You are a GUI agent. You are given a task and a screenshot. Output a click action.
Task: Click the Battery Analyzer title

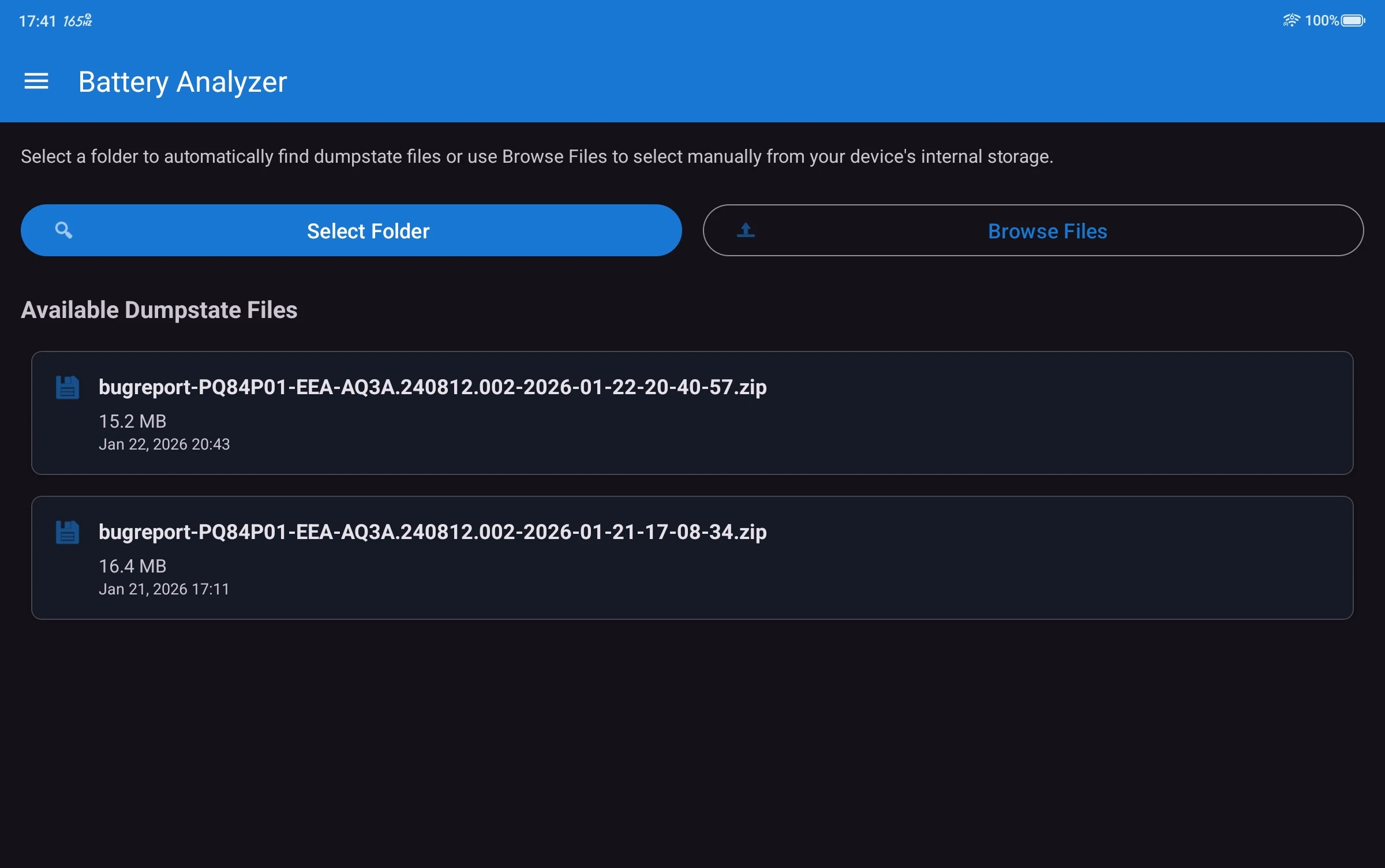[182, 82]
